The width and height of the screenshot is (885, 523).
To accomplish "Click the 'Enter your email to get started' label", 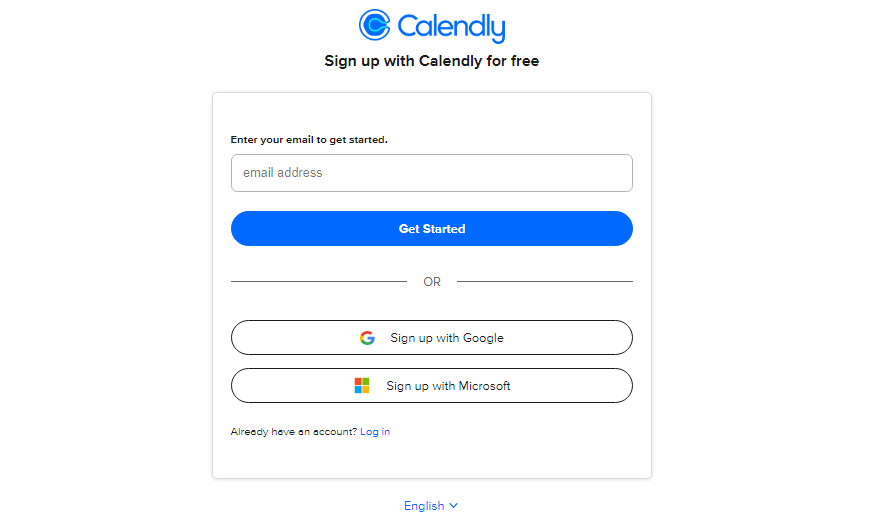I will (x=309, y=140).
